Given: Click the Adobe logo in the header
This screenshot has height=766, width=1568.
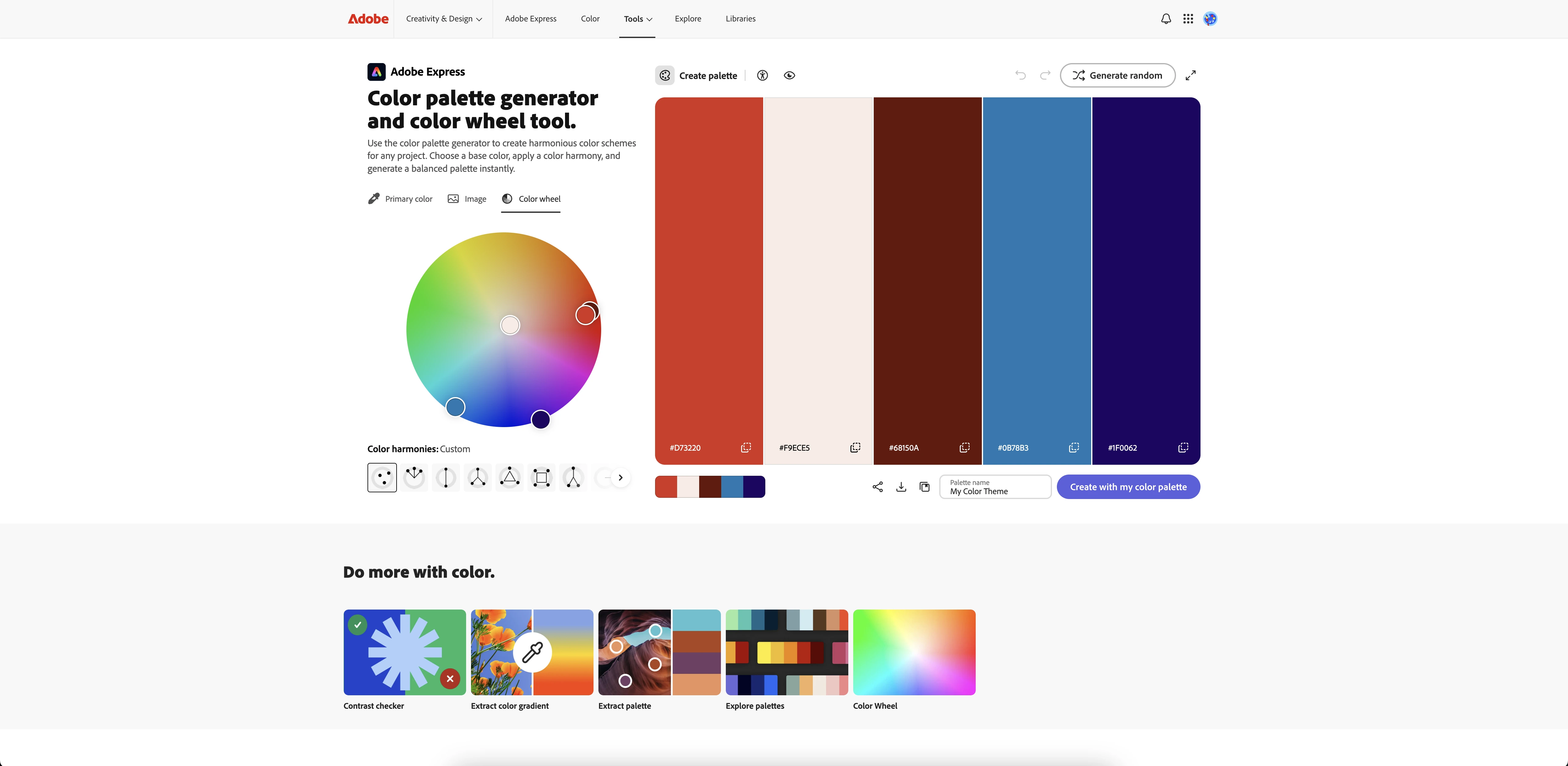Looking at the screenshot, I should pyautogui.click(x=367, y=19).
